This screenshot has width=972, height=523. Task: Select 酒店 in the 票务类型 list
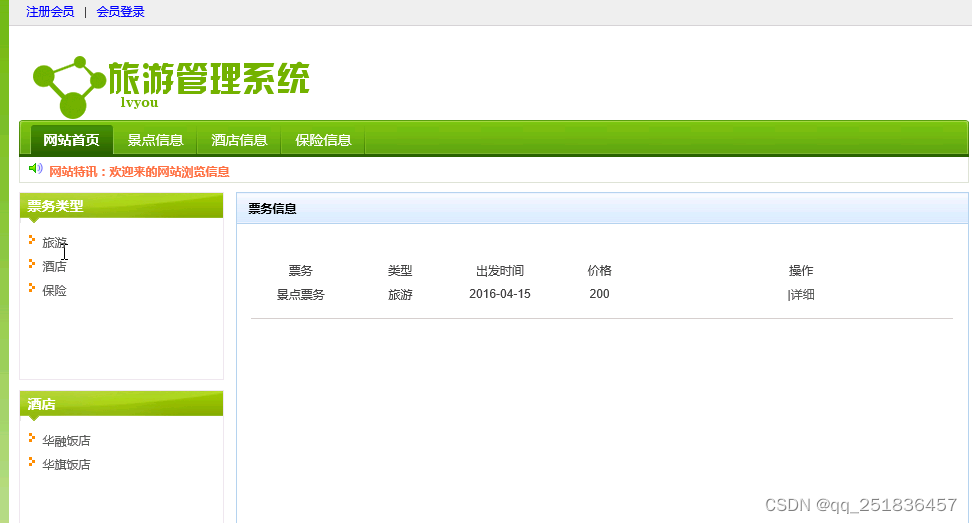[55, 266]
